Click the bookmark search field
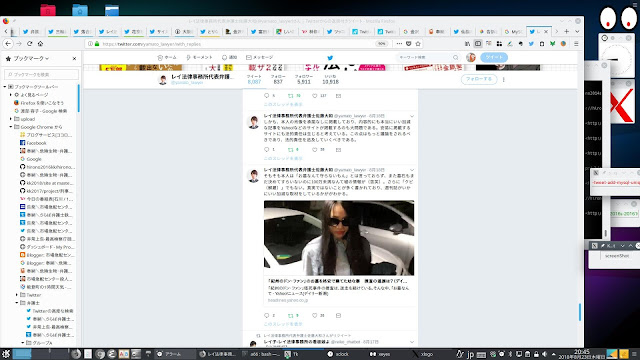 (41, 74)
